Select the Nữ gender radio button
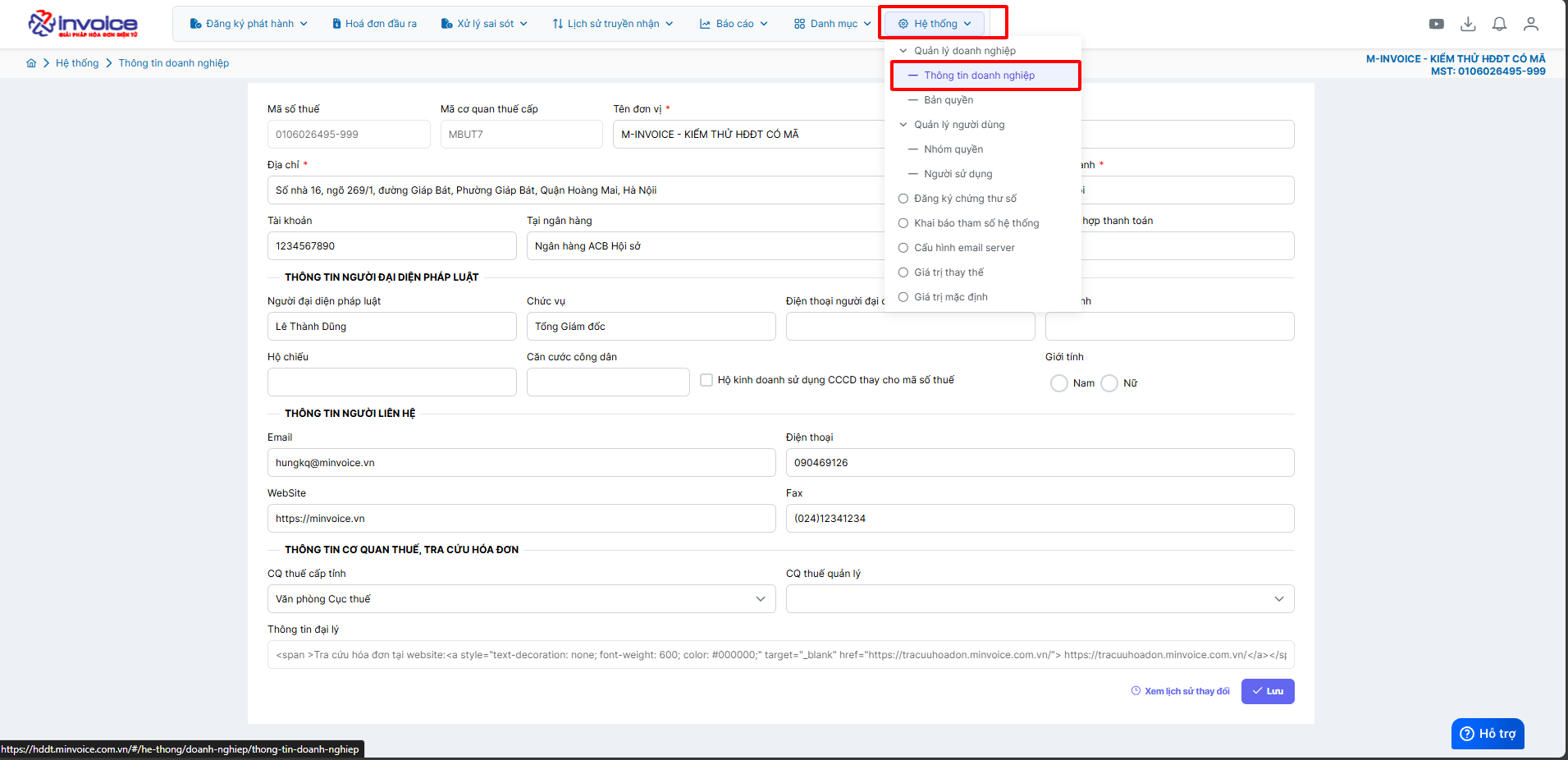Screen dimensions: 1568x760 pyautogui.click(x=1109, y=383)
